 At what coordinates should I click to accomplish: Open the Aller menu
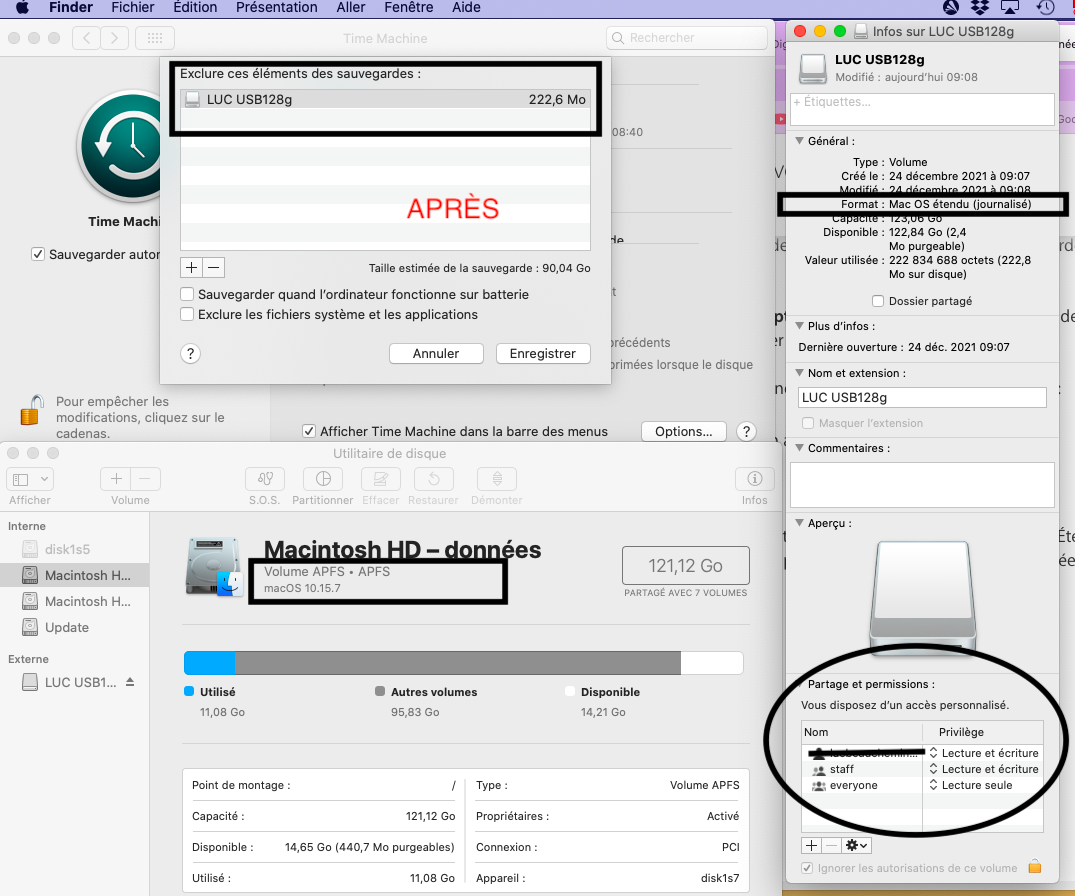pyautogui.click(x=350, y=8)
